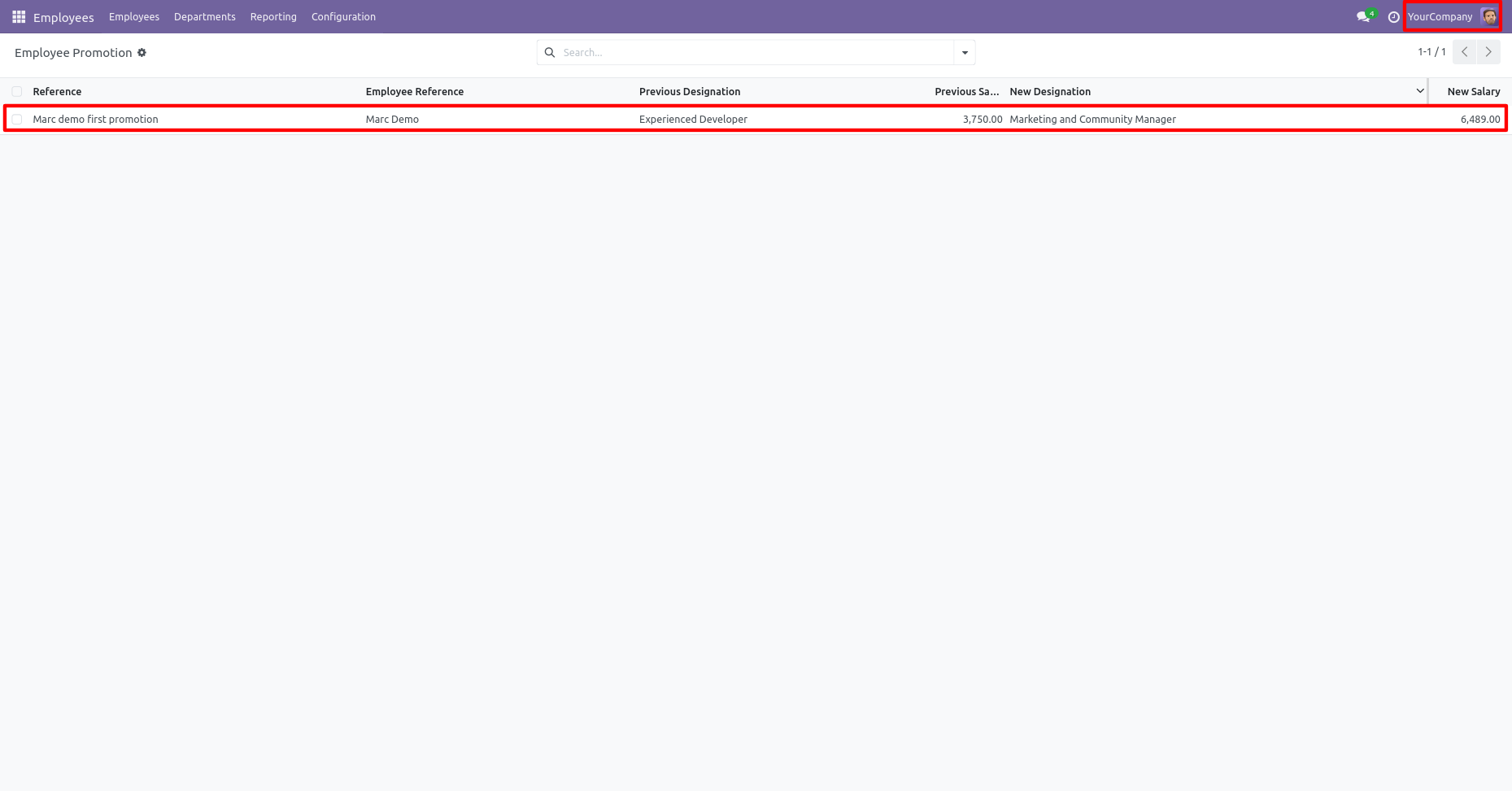
Task: Select all records with the header checkbox
Action: 17,91
